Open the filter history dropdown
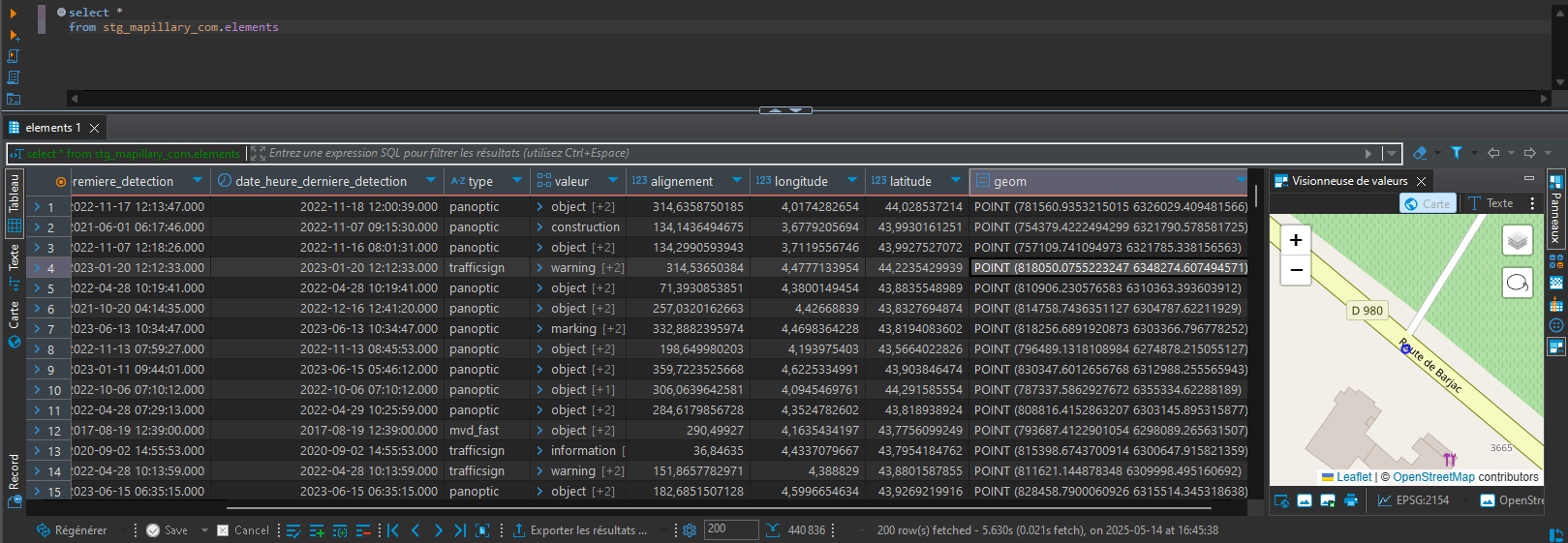The image size is (1568, 543). [x=1392, y=153]
